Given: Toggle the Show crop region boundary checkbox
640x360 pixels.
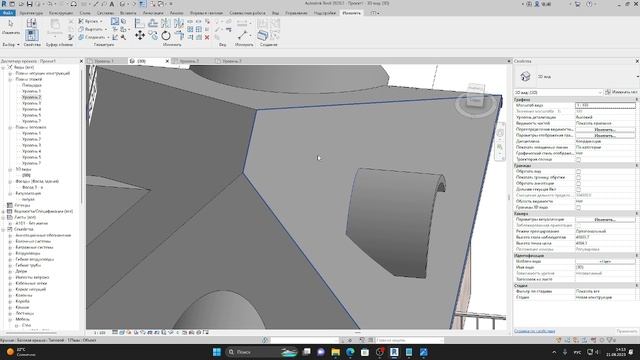Looking at the screenshot, I should 578,177.
